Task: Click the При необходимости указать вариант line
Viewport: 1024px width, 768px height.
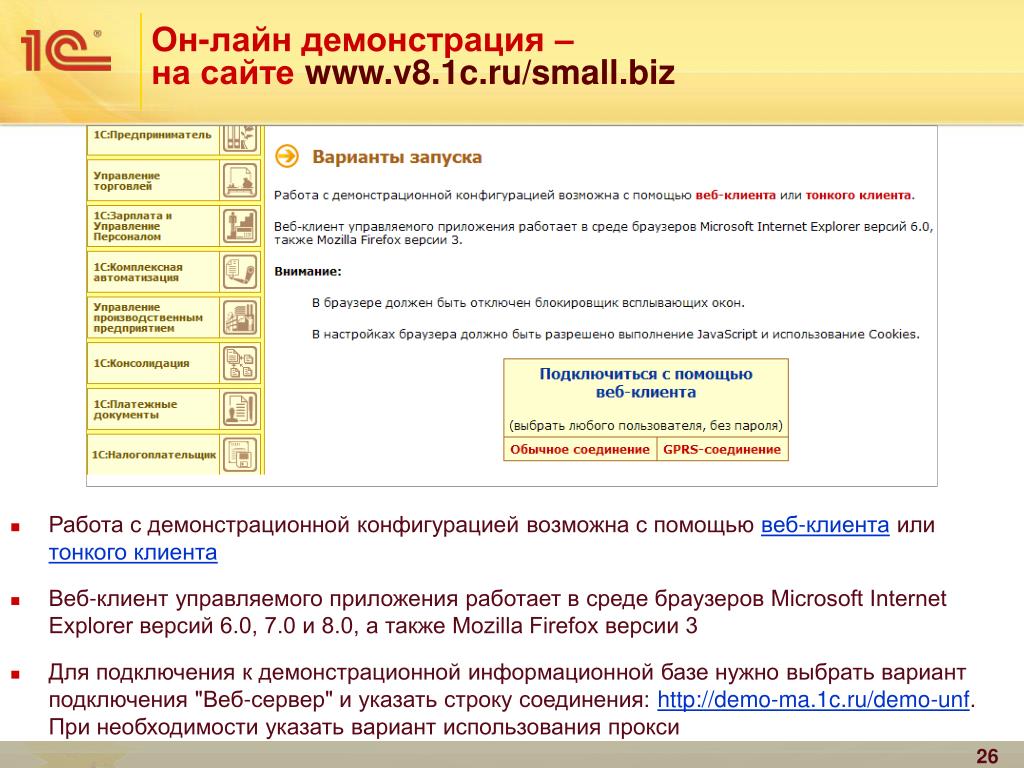Action: pos(364,728)
